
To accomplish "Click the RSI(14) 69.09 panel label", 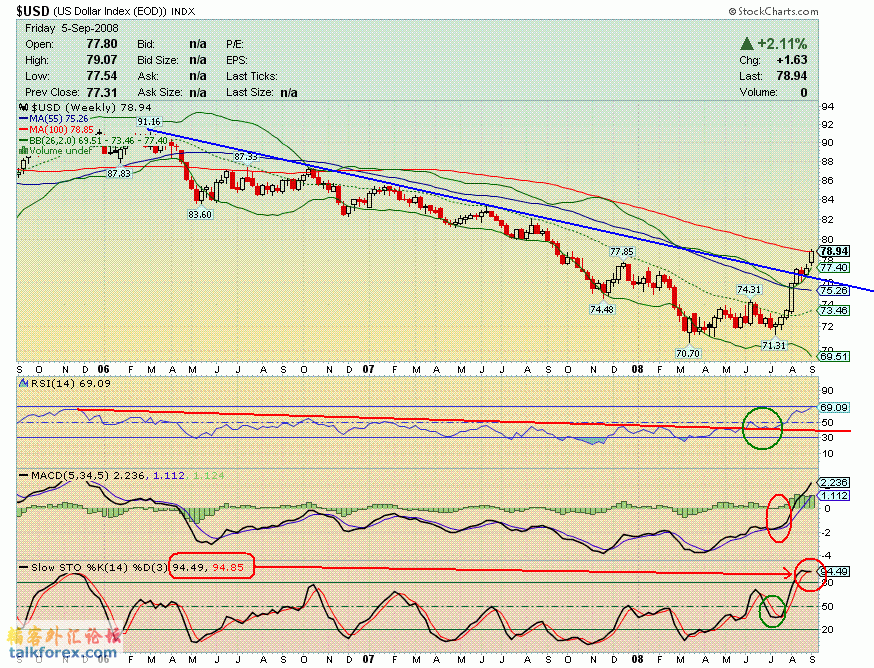I will click(x=65, y=383).
